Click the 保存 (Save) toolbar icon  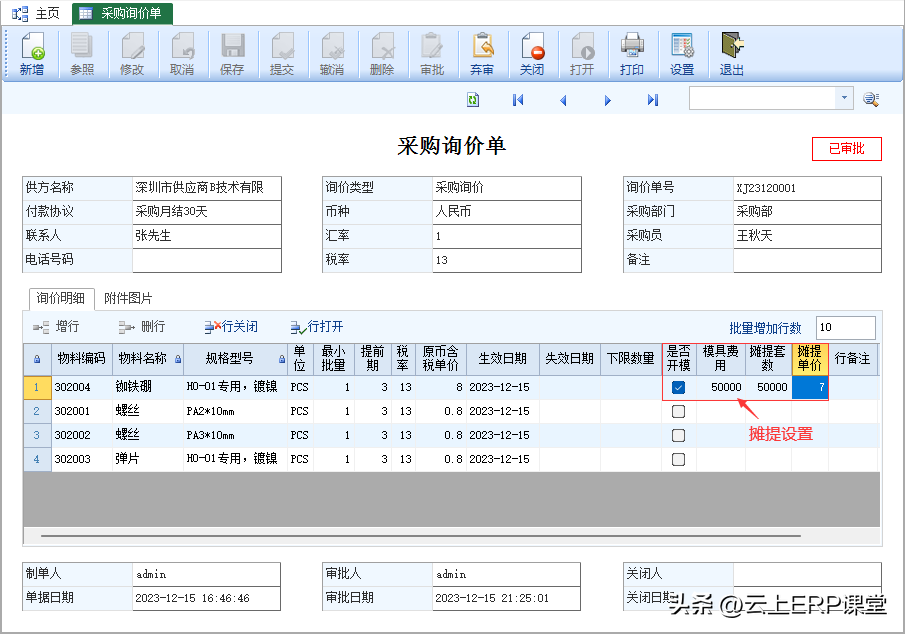tap(232, 54)
